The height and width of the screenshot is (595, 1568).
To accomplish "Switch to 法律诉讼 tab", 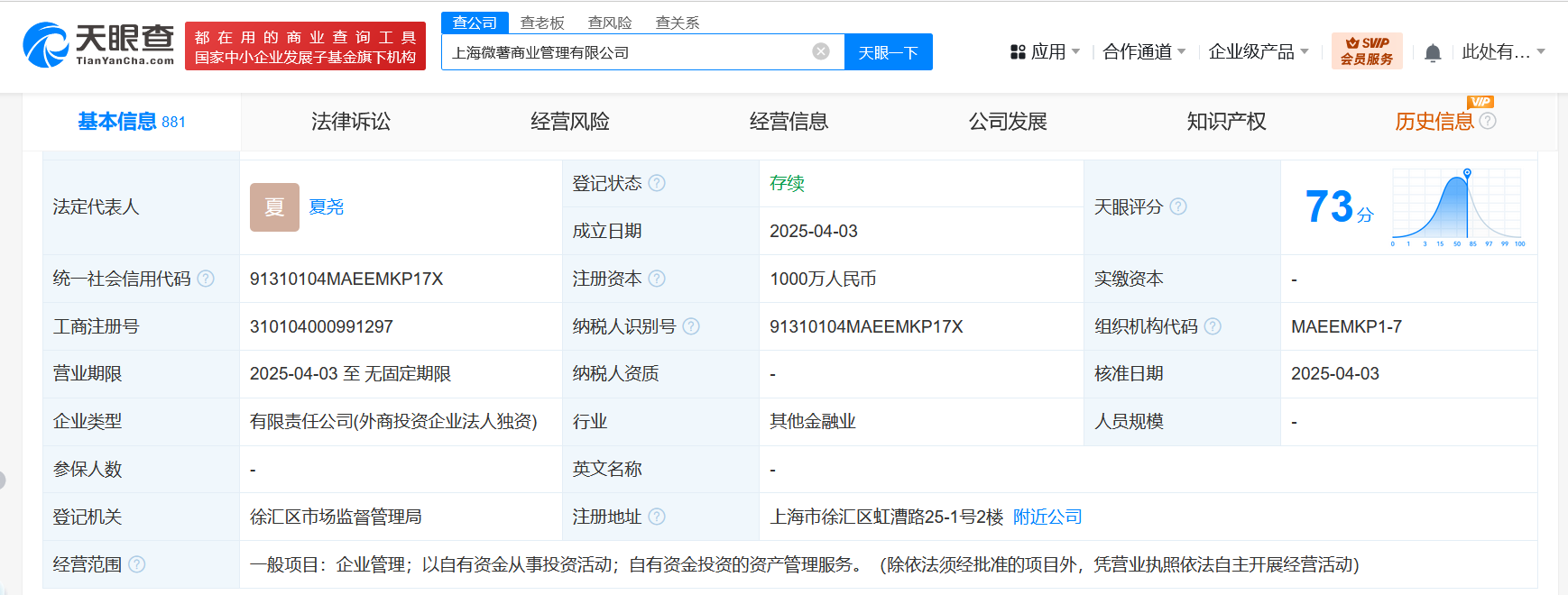I will point(351,122).
